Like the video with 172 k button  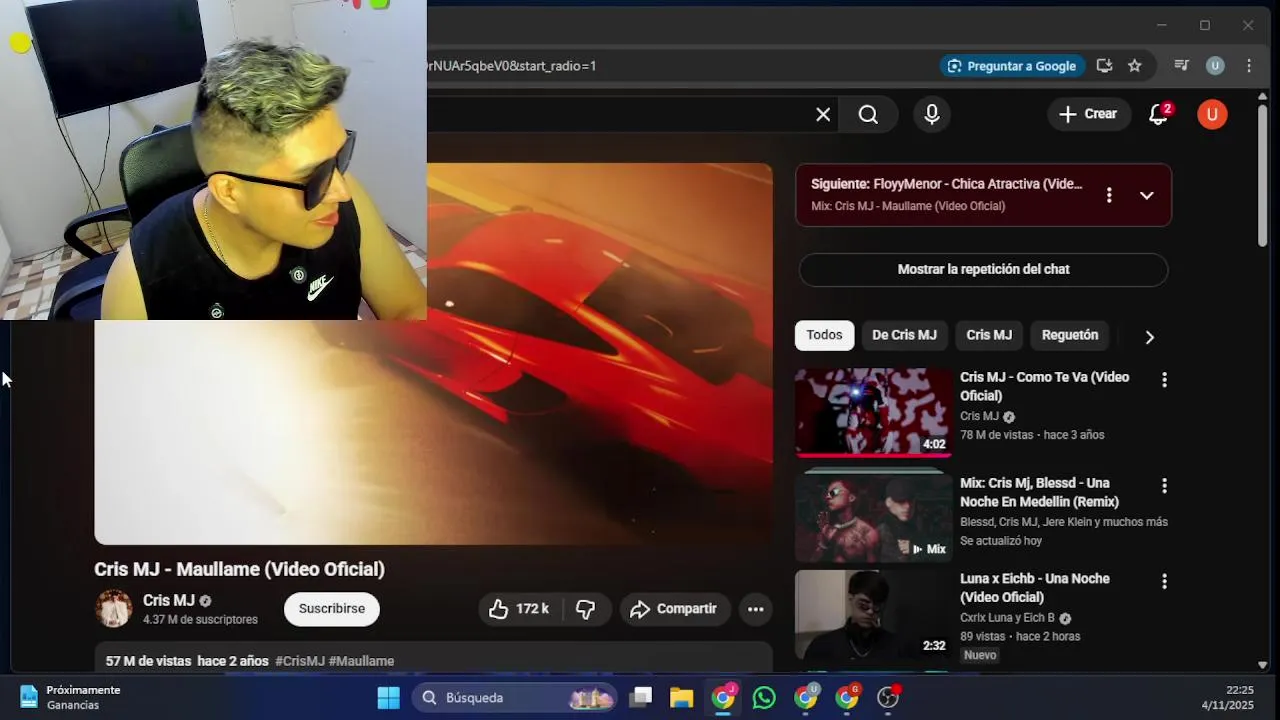coord(519,609)
